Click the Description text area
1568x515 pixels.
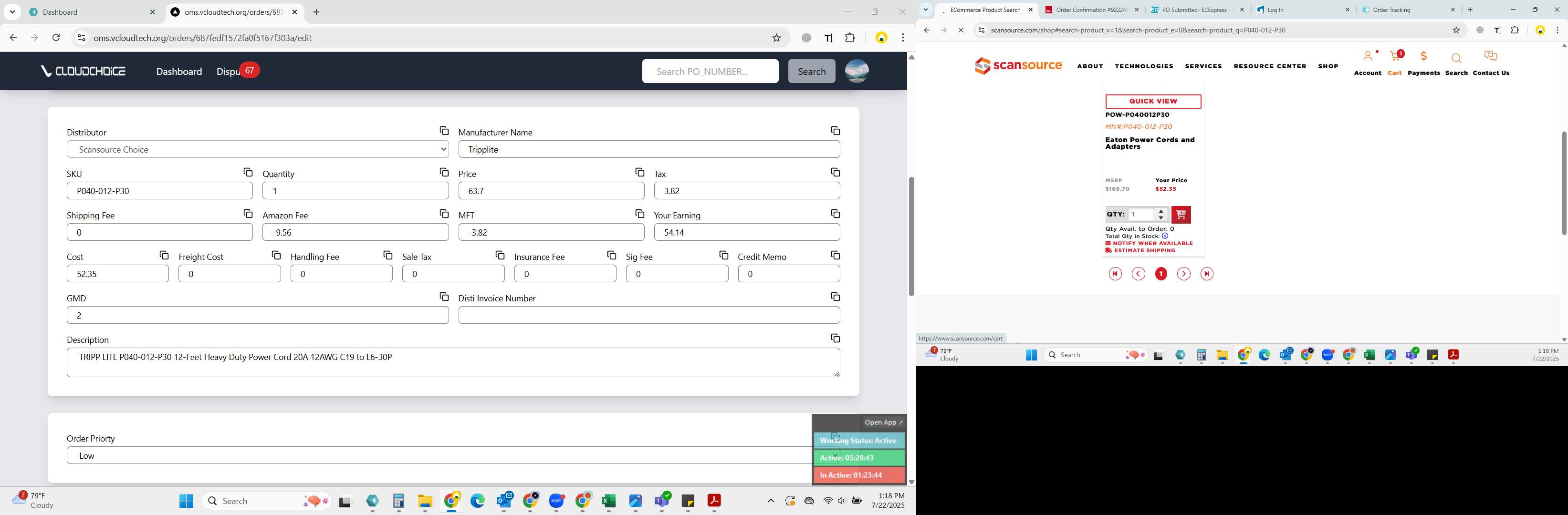coord(453,362)
